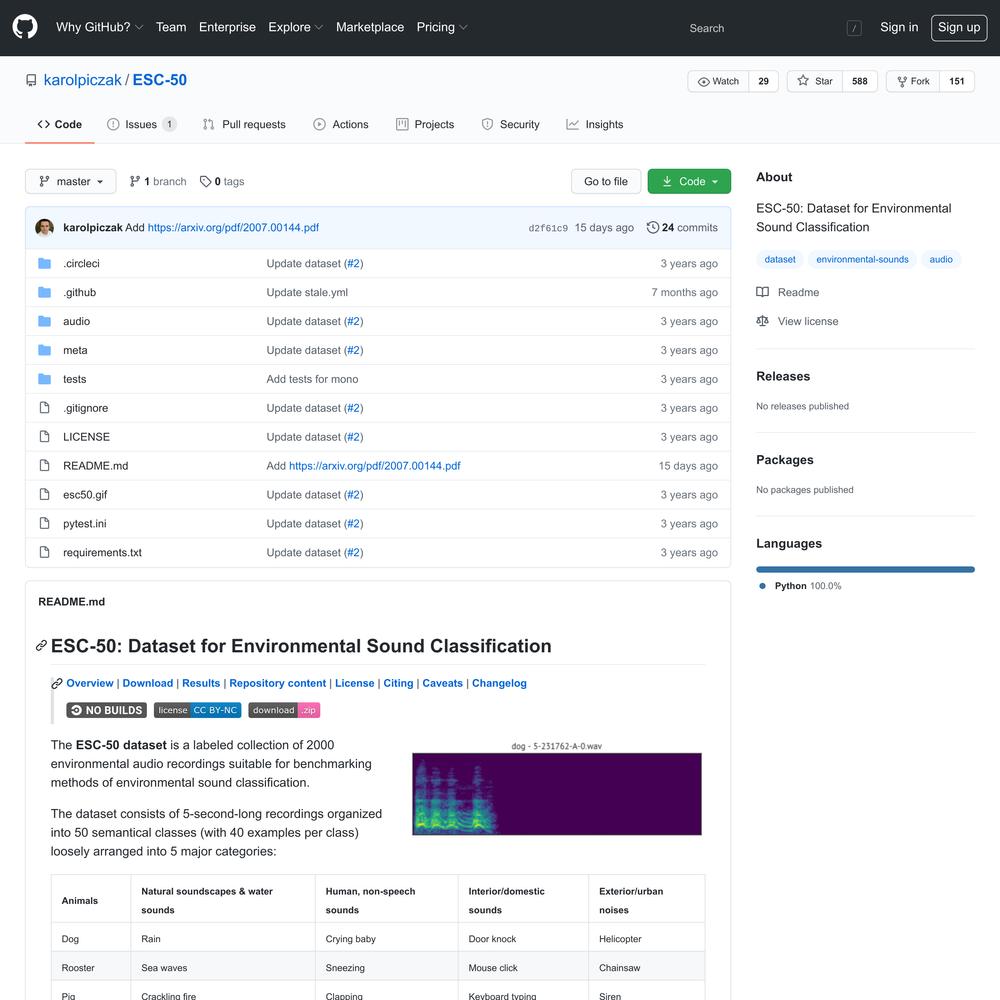1000x1000 pixels.
Task: Click the environmental-sounds topic tag
Action: [x=862, y=260]
